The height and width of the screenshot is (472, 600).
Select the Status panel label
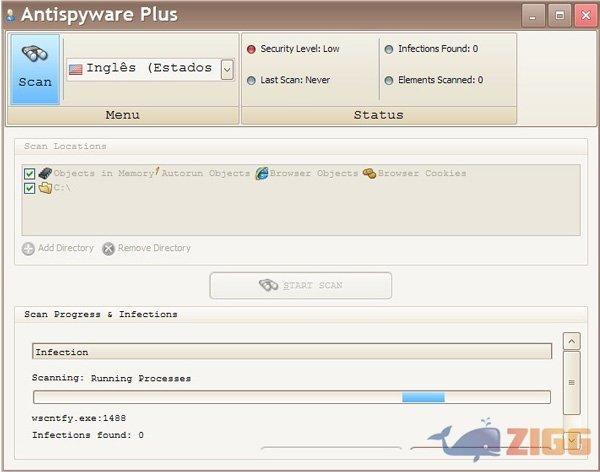(x=378, y=115)
